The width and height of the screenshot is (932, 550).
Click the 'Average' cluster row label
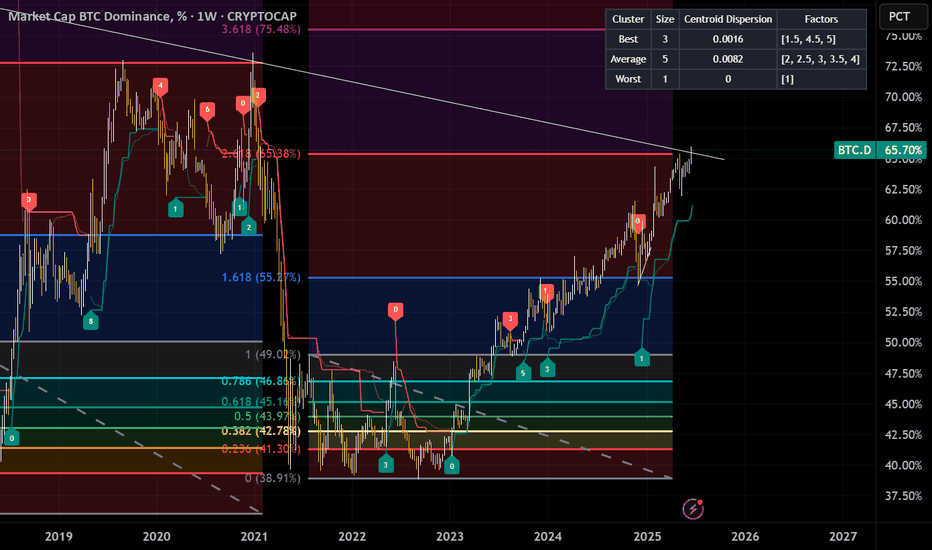tap(628, 59)
